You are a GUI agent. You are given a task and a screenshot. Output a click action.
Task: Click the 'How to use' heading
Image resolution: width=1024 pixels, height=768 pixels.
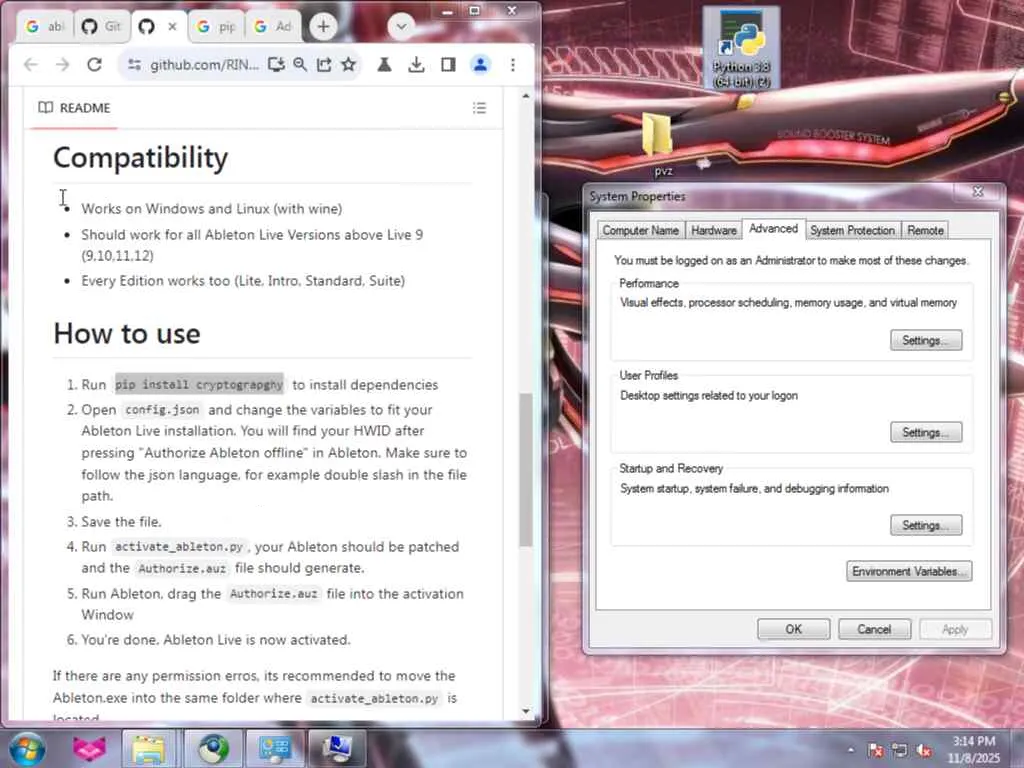click(x=127, y=333)
